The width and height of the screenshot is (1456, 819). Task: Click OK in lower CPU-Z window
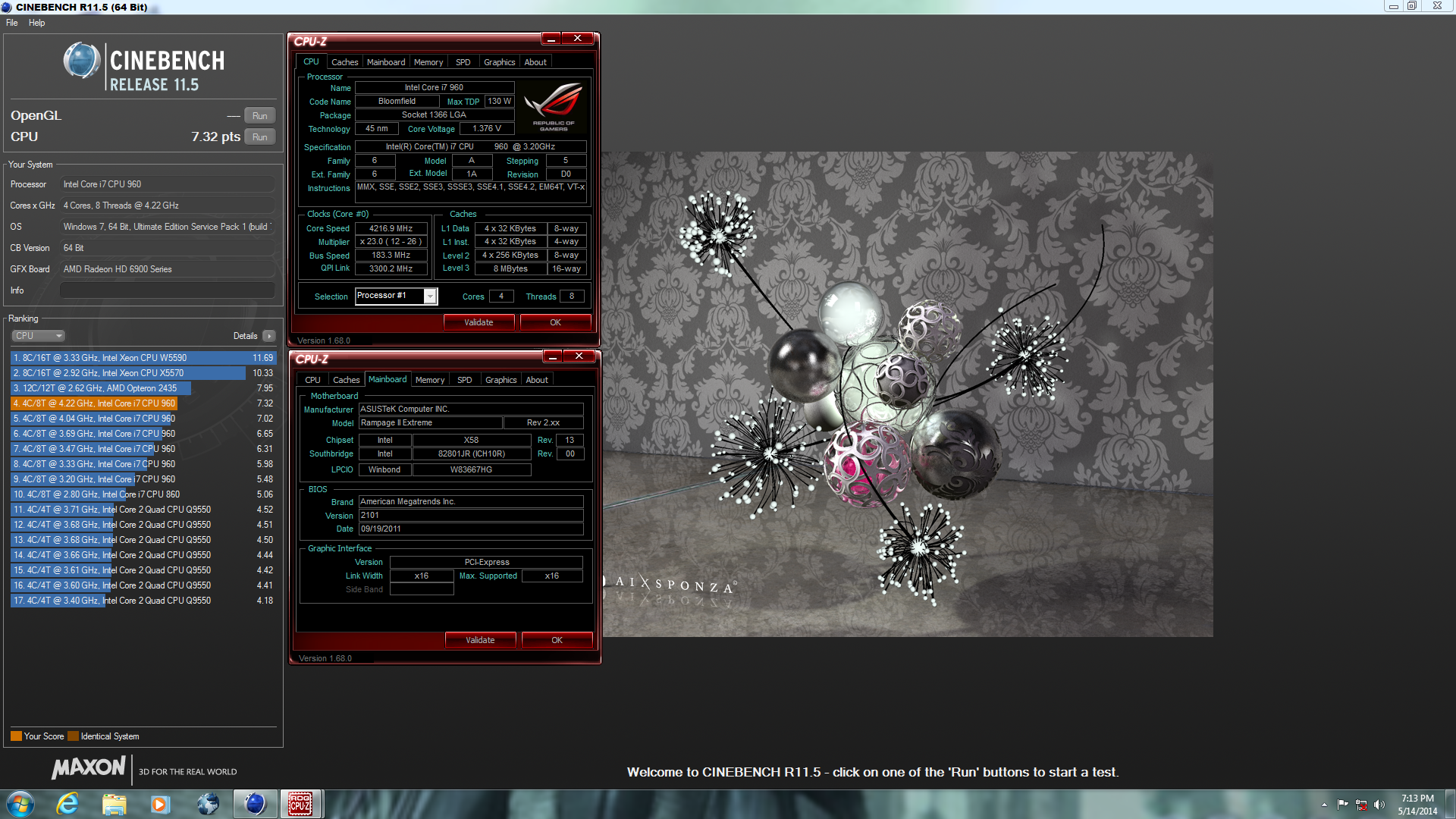click(557, 640)
